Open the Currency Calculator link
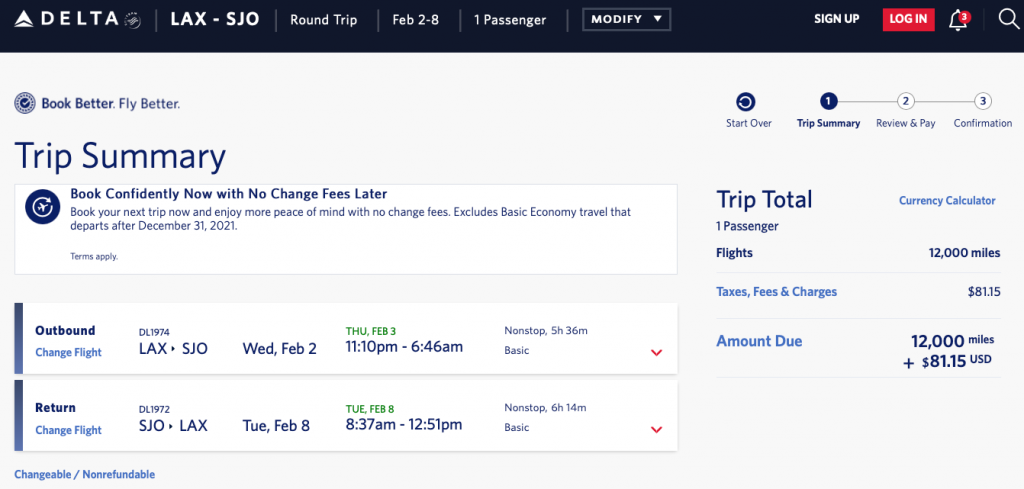This screenshot has width=1024, height=489. (947, 201)
